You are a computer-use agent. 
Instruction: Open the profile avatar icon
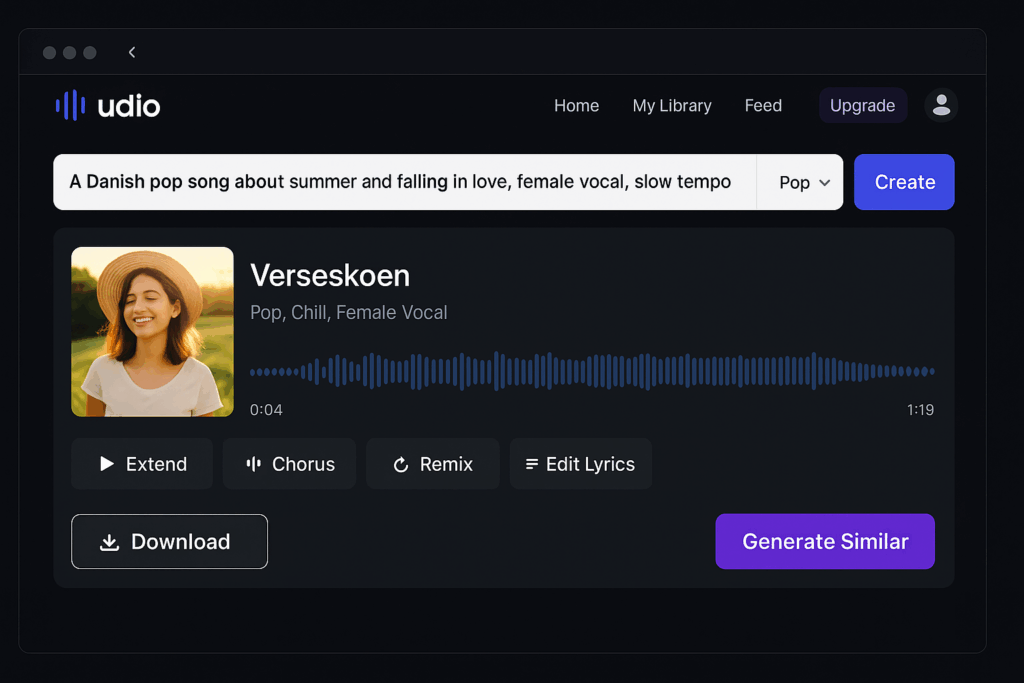pos(940,105)
